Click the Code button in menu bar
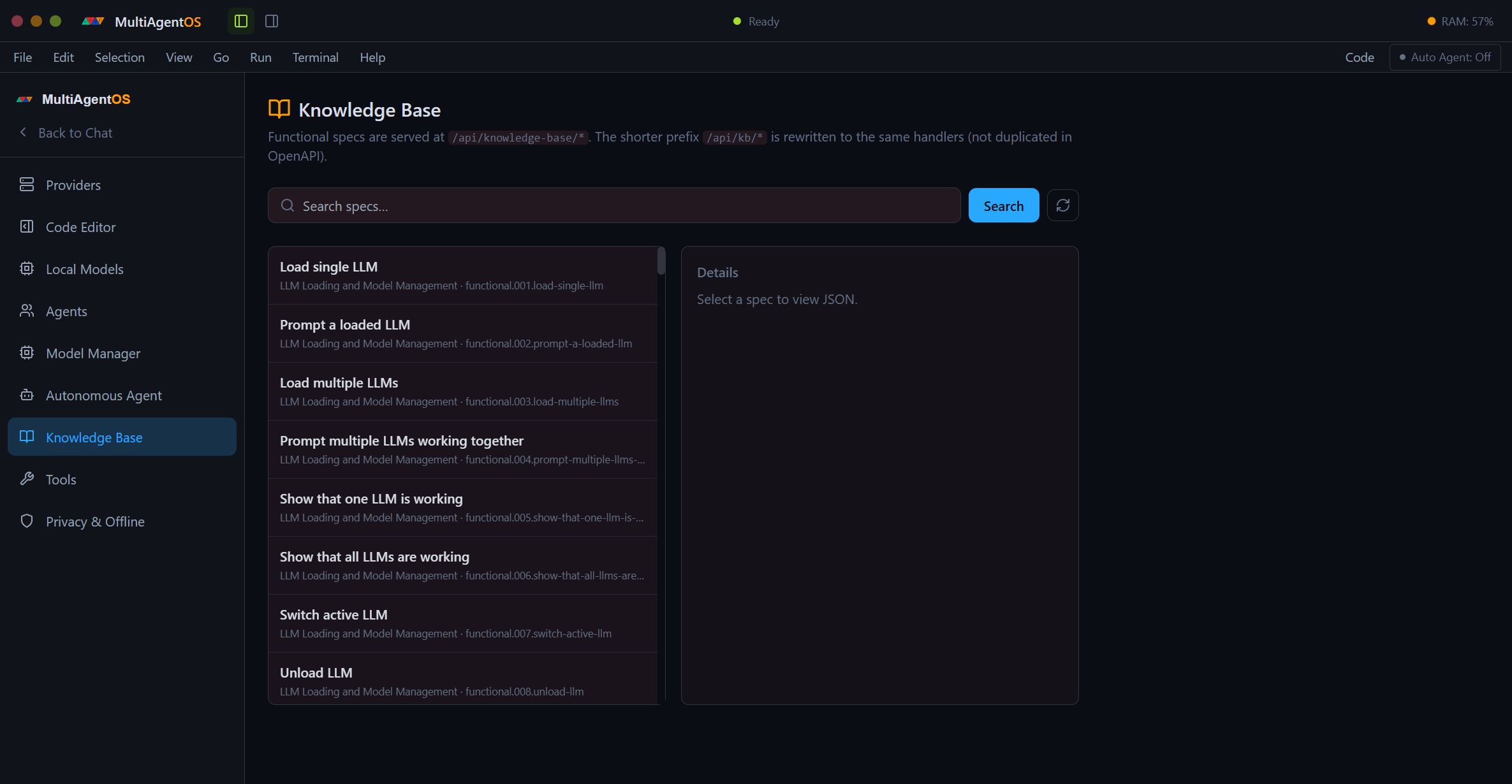 (1360, 57)
